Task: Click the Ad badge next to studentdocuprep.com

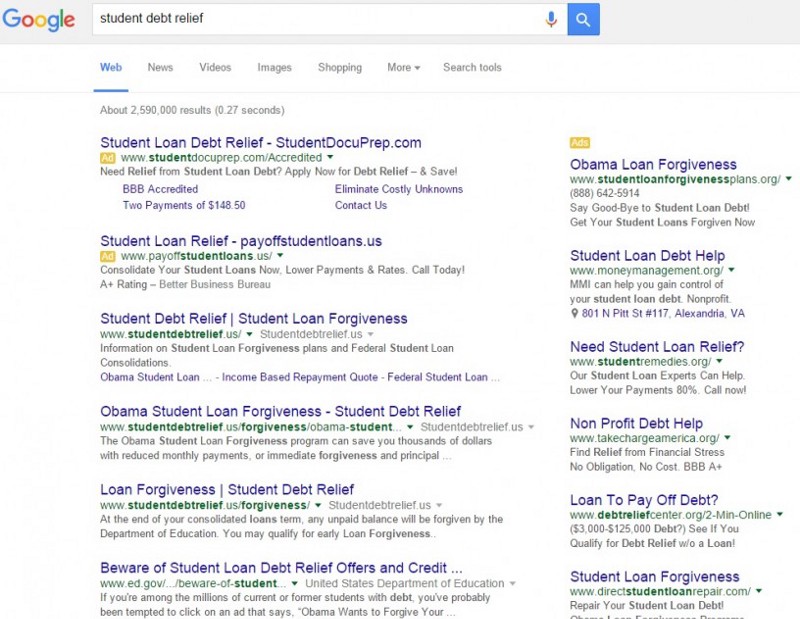Action: (108, 158)
